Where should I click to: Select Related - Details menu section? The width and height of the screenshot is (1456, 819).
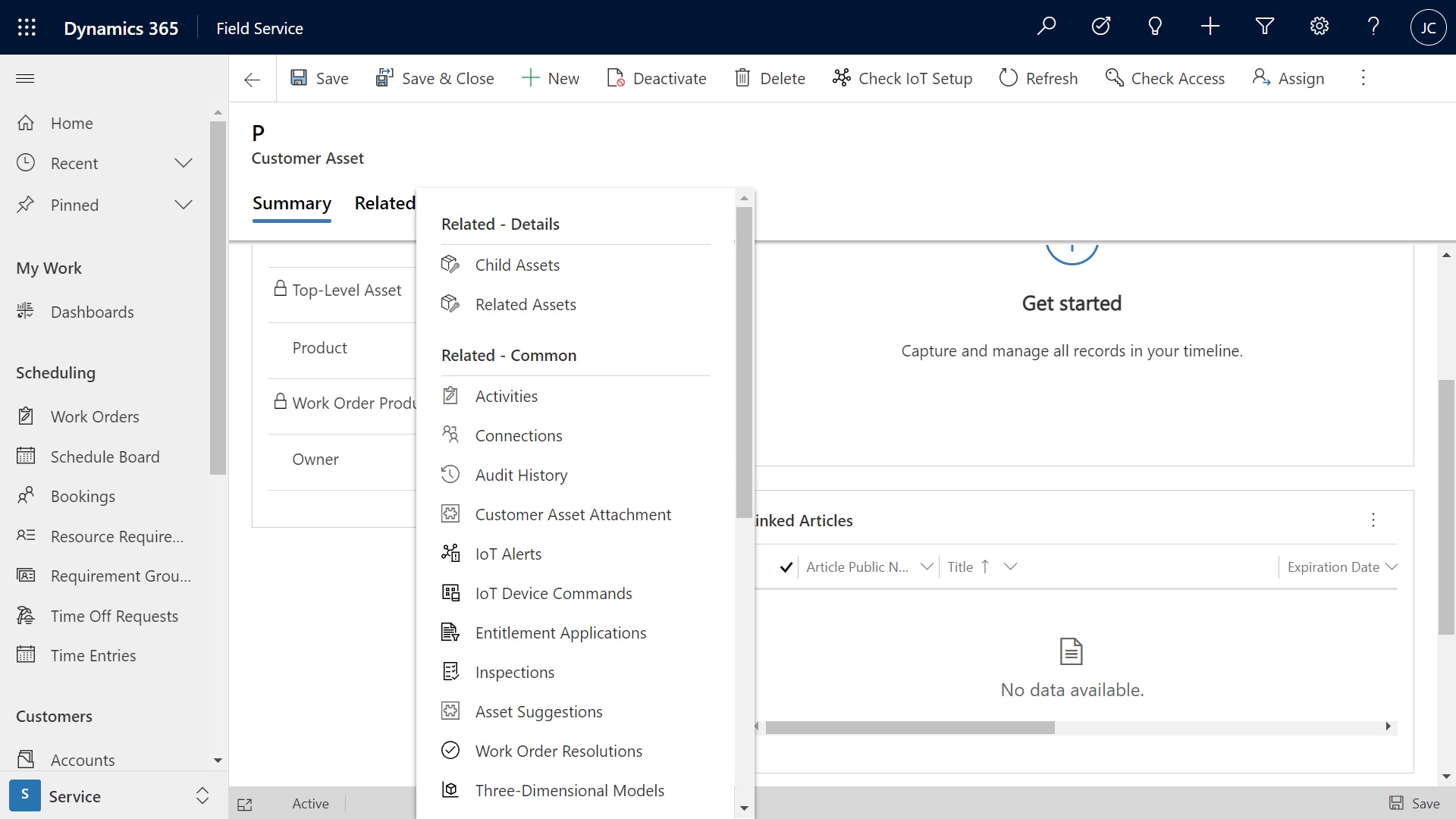[x=500, y=224]
